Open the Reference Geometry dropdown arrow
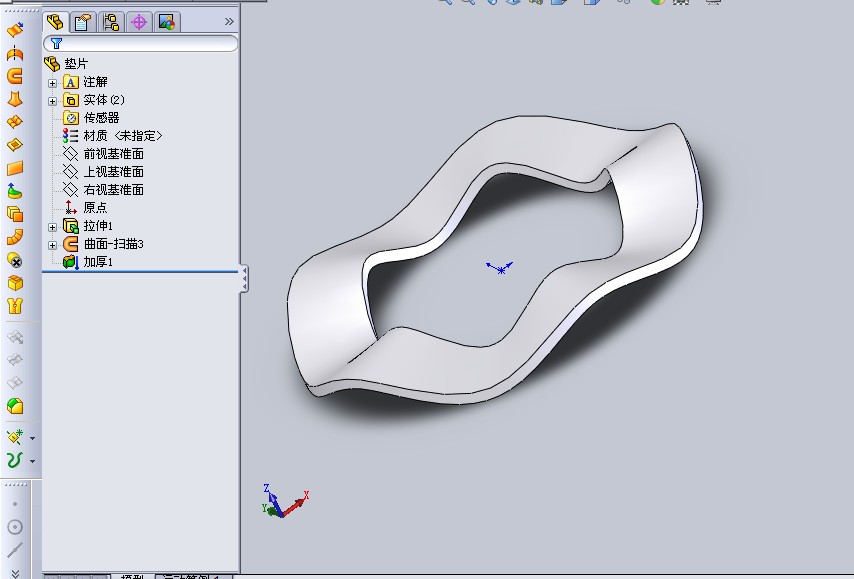Image resolution: width=854 pixels, height=579 pixels. pyautogui.click(x=33, y=438)
